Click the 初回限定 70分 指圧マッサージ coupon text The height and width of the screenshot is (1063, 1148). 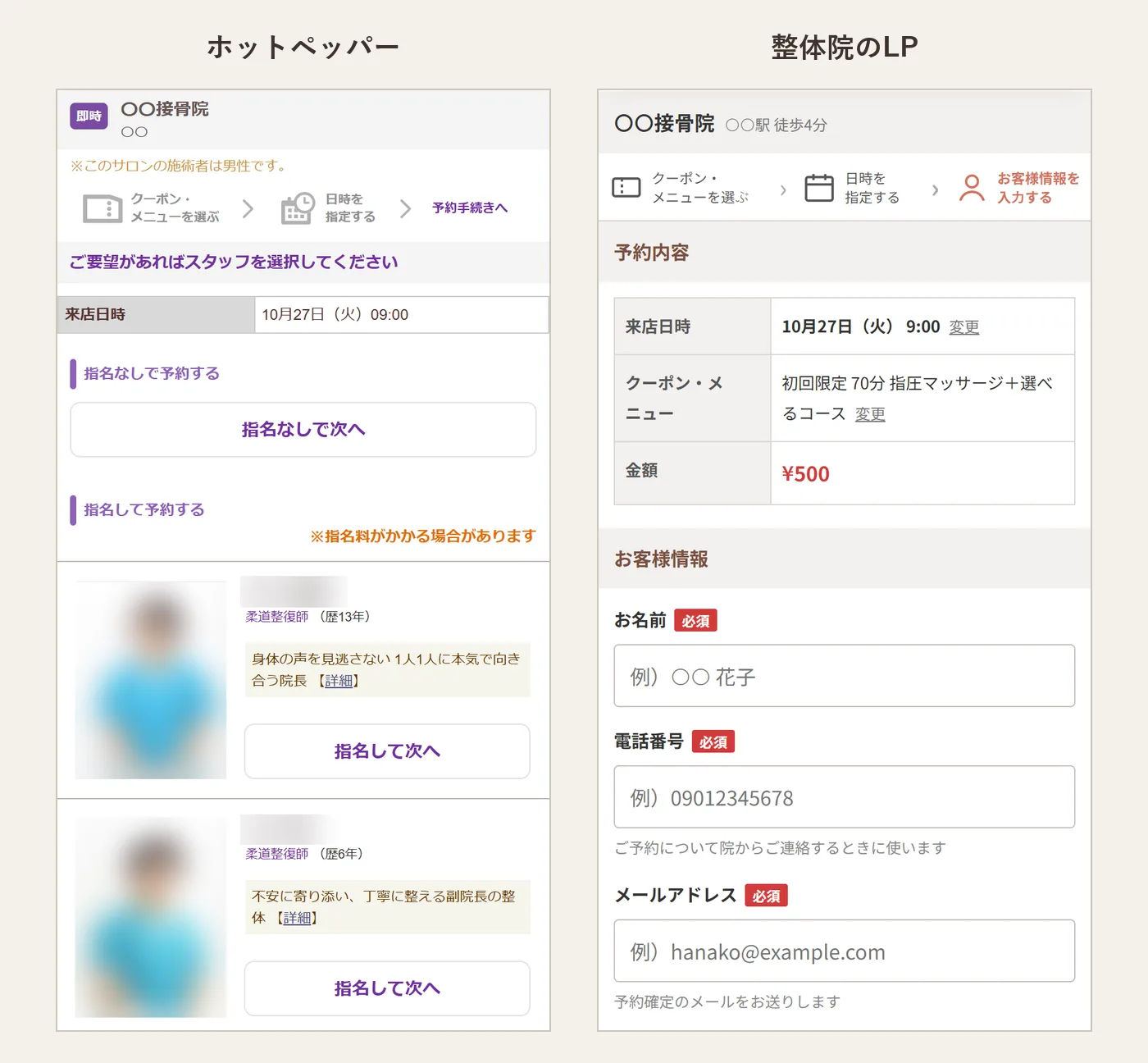click(916, 399)
